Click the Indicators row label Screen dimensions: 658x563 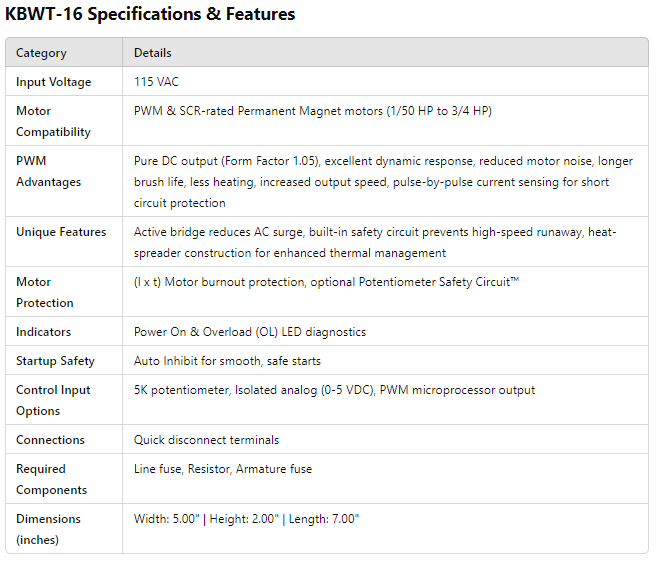[44, 332]
